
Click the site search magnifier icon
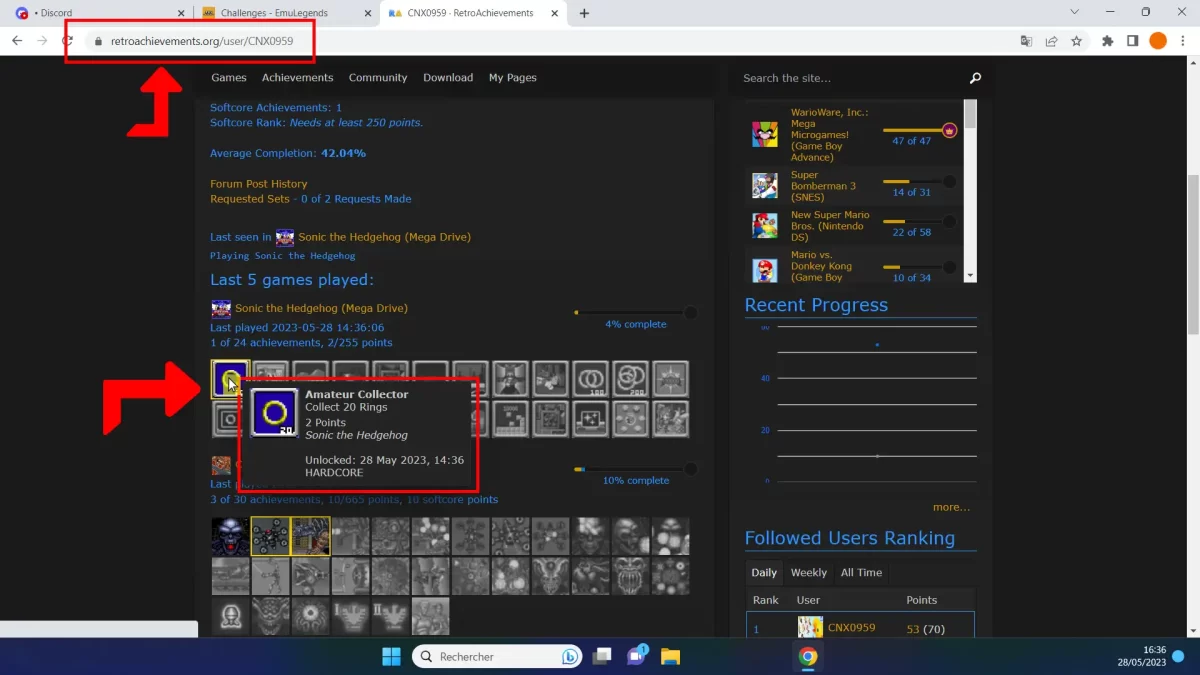tap(975, 78)
